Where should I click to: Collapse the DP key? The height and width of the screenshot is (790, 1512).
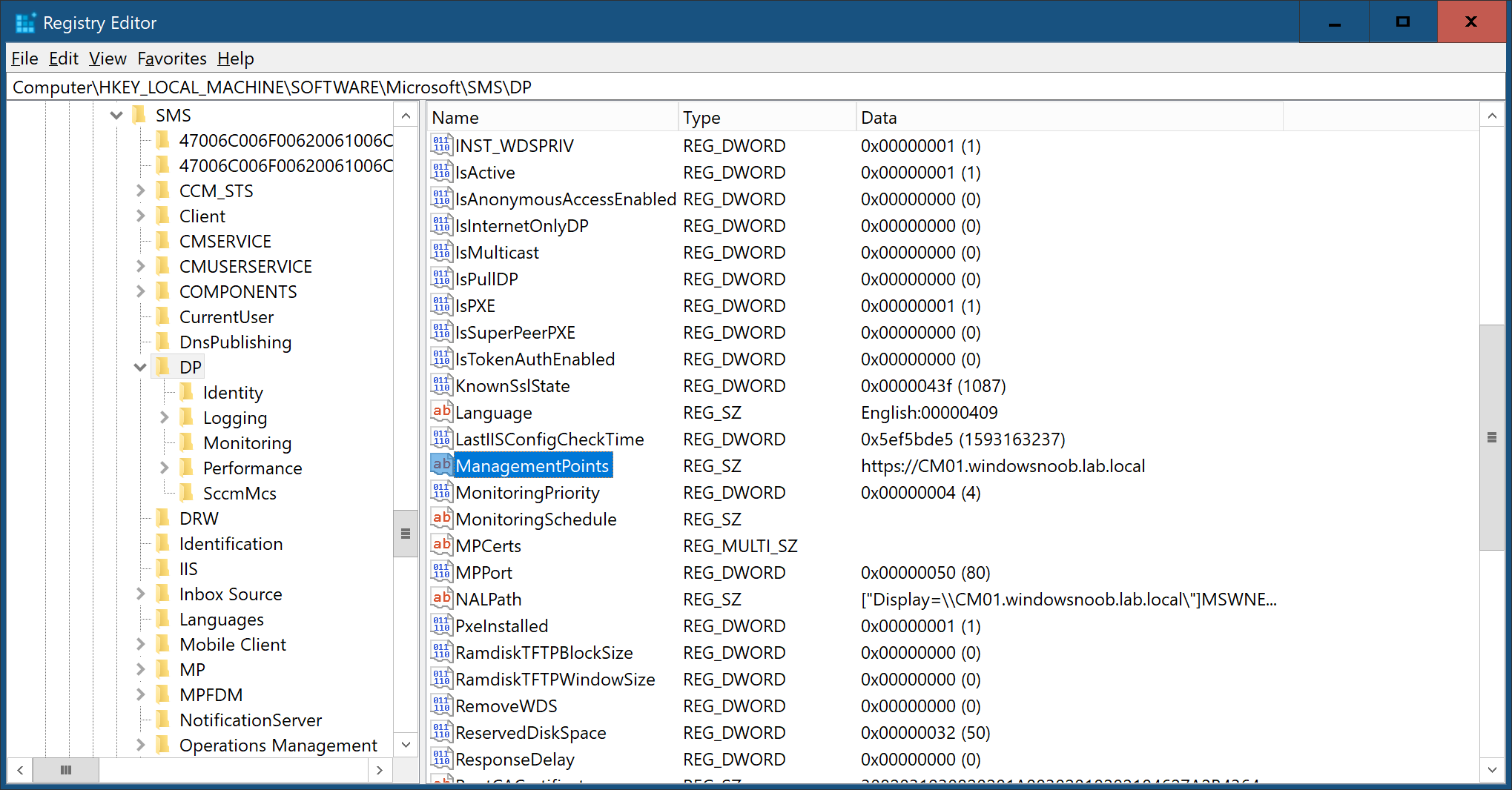click(140, 368)
